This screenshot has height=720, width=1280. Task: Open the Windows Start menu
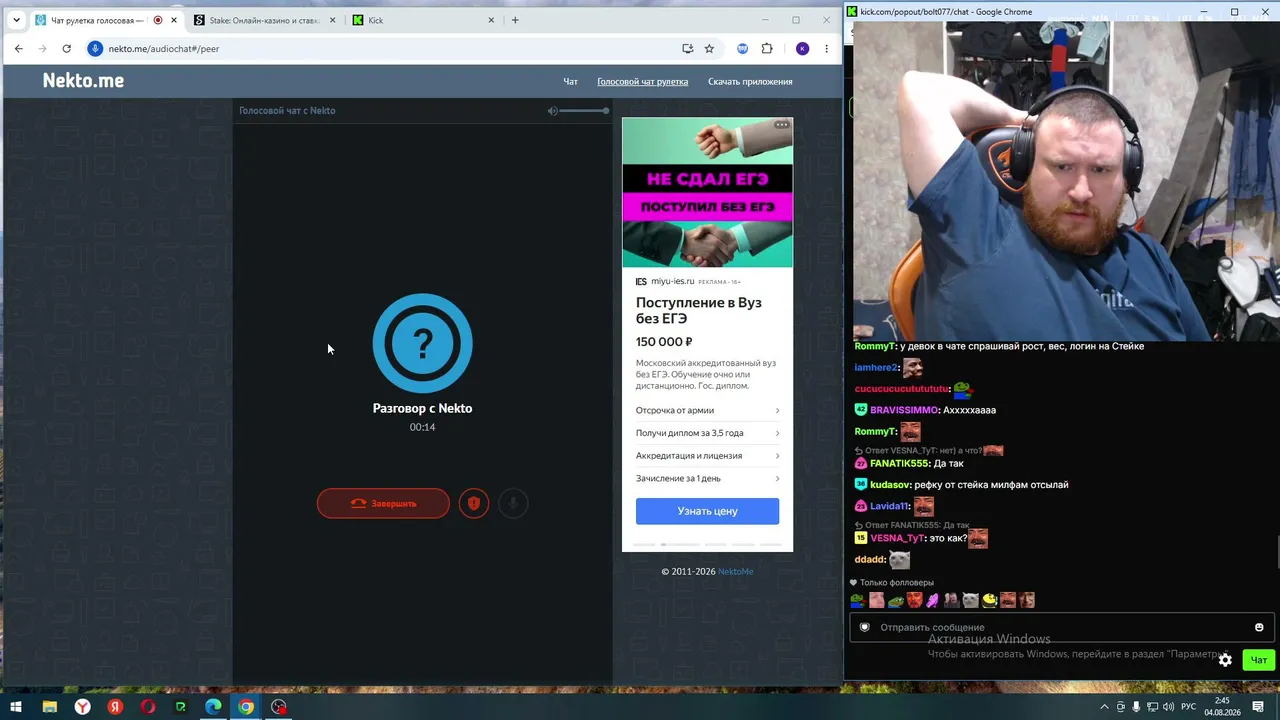[15, 707]
